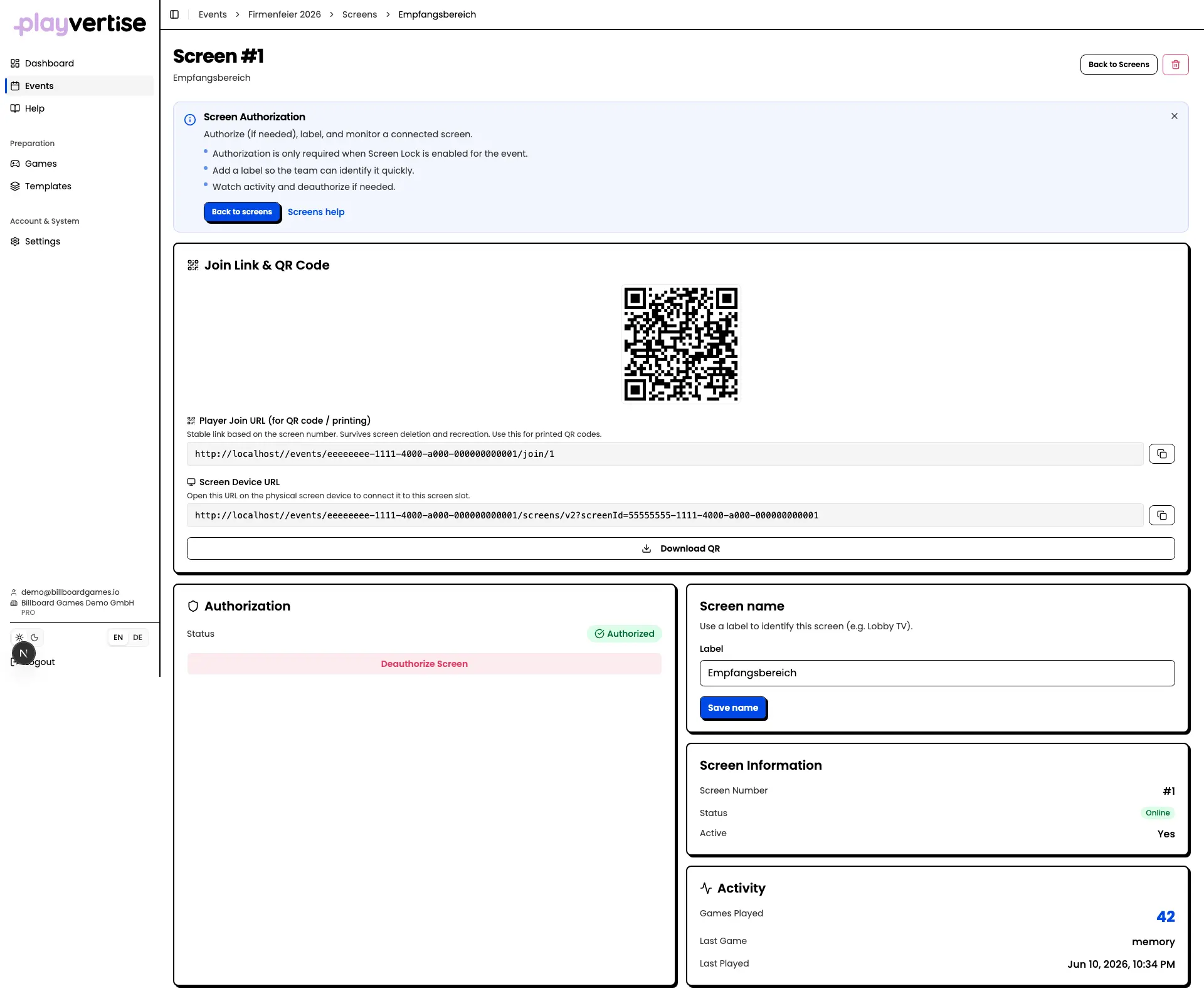The height and width of the screenshot is (1001, 1204).
Task: Switch to light theme sun icon
Action: pyautogui.click(x=19, y=637)
